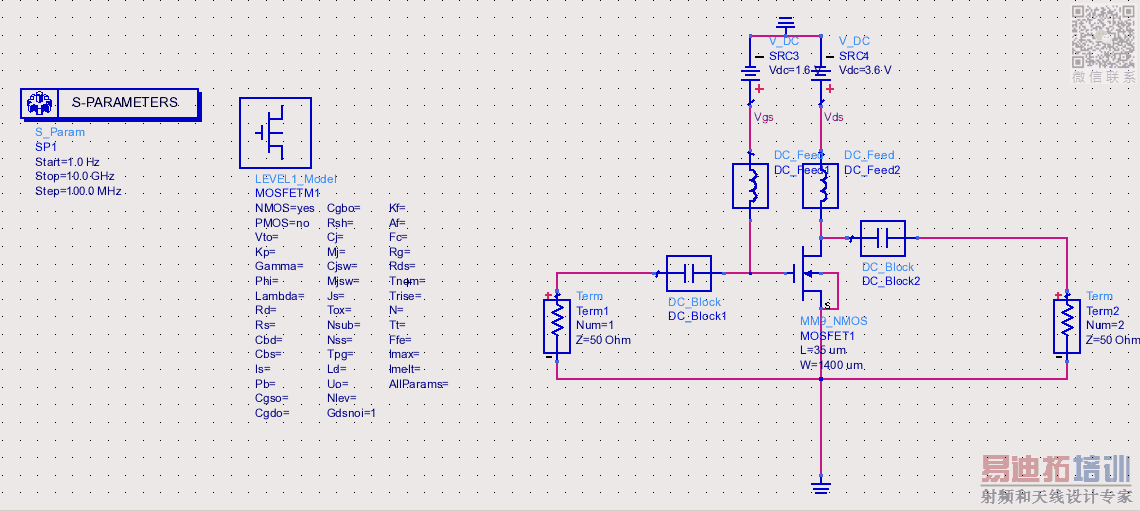Click the LEVEL1_Model MOSFET symbol box
1140x511 pixels.
point(276,133)
